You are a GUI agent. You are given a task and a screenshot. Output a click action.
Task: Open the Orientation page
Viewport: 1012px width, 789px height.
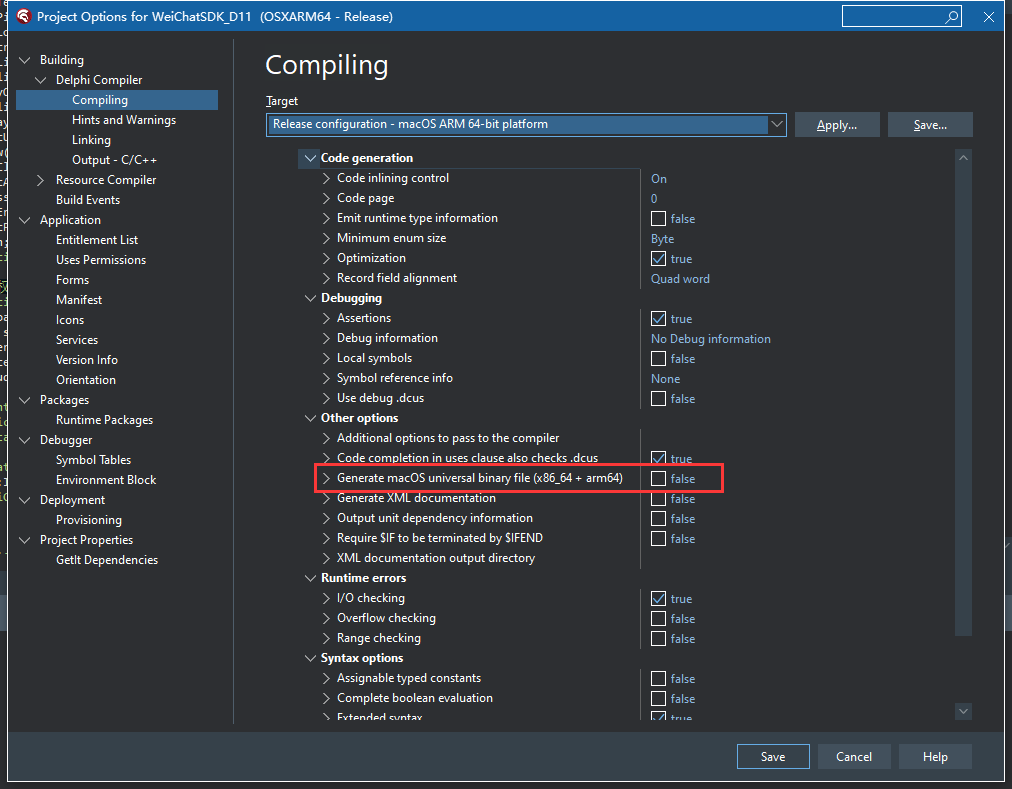[x=86, y=380]
